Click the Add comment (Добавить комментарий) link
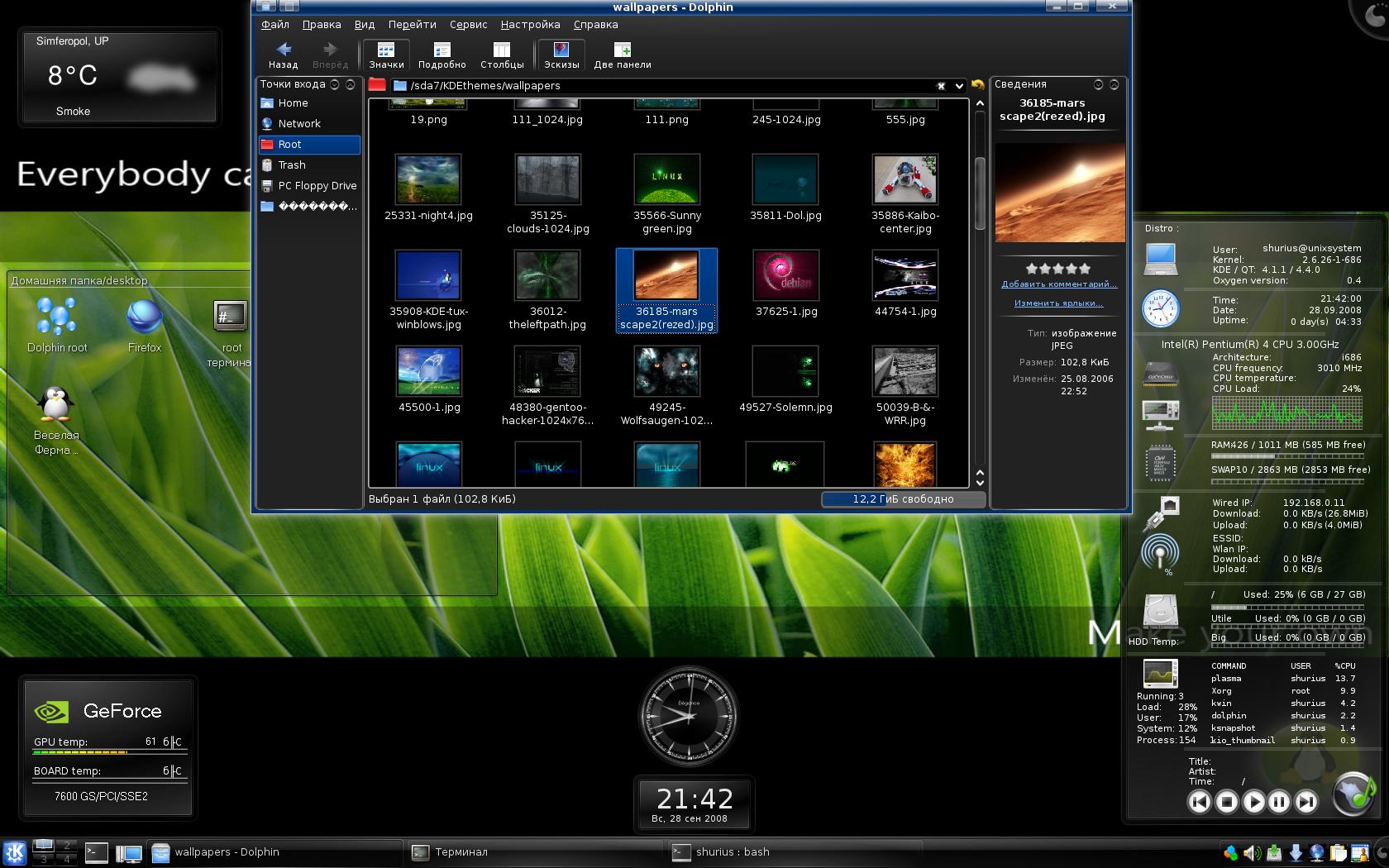The image size is (1389, 868). 1059,284
